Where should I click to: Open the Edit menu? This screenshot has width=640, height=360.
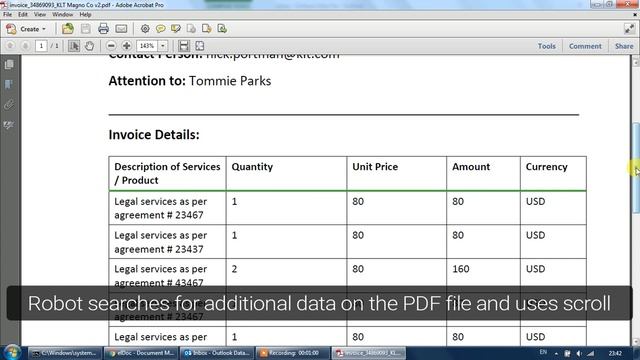[23, 14]
